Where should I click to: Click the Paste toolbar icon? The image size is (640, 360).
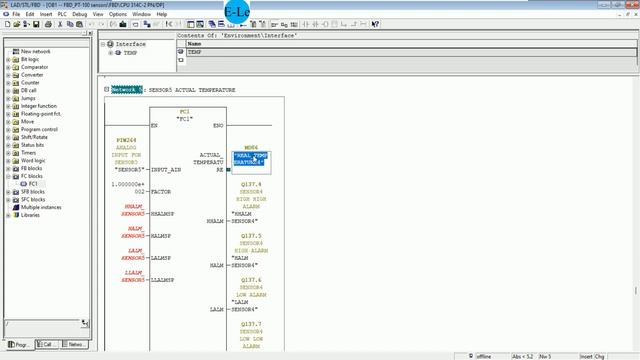pos(80,24)
